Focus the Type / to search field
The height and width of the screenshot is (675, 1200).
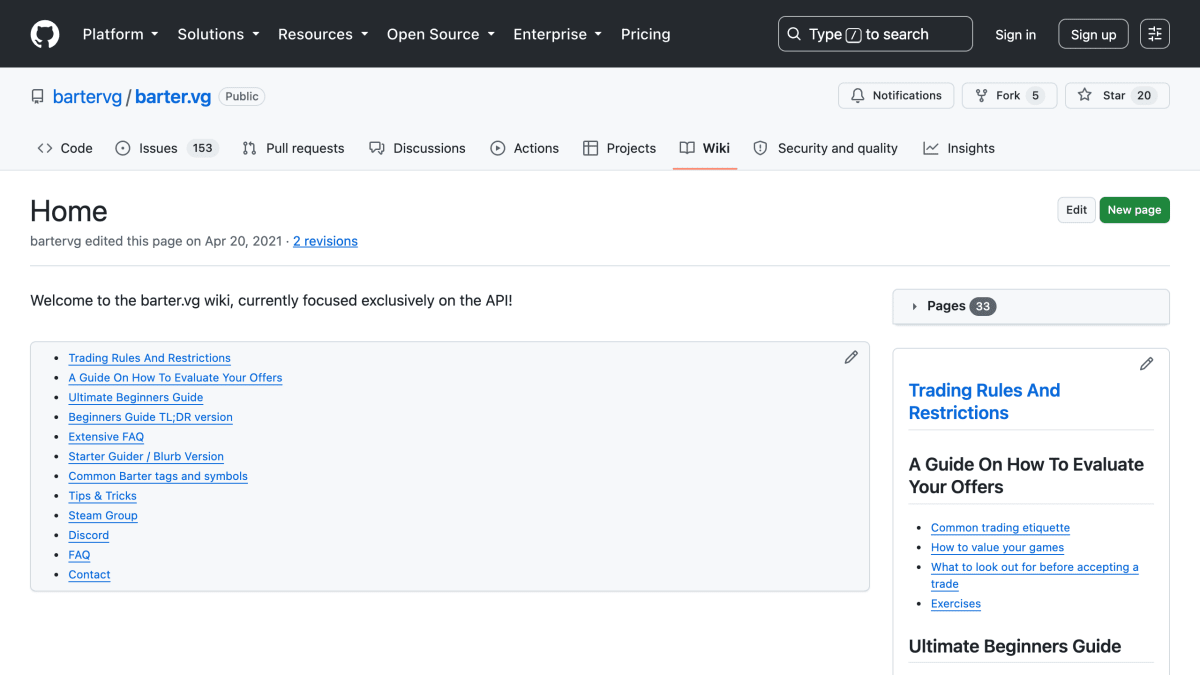[875, 34]
